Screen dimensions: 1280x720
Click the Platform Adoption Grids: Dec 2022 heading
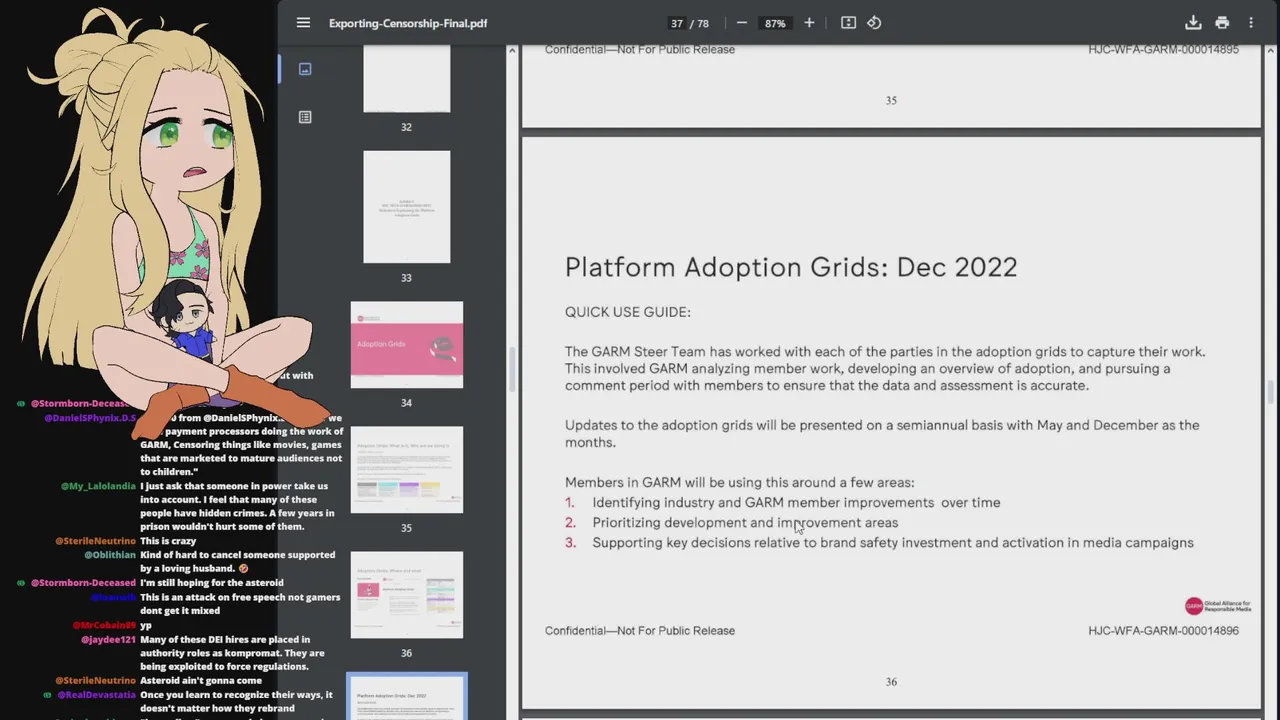tap(791, 267)
